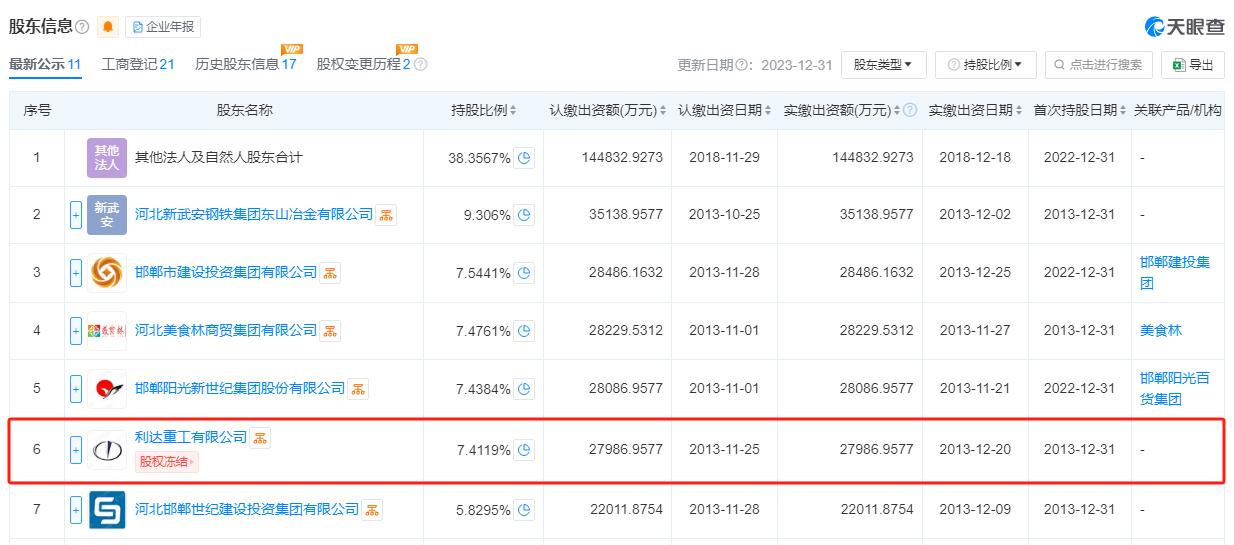
Task: Click the 邯郸市建设投资集团 logo
Action: point(107,272)
